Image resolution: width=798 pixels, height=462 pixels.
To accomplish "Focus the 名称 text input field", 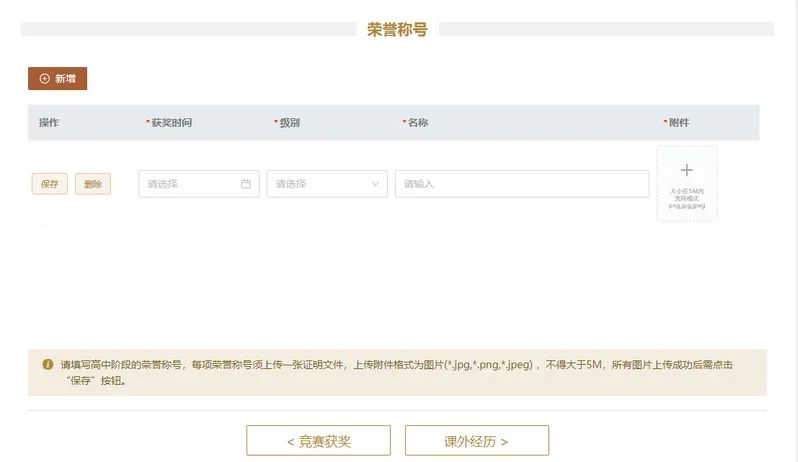I will click(x=521, y=184).
